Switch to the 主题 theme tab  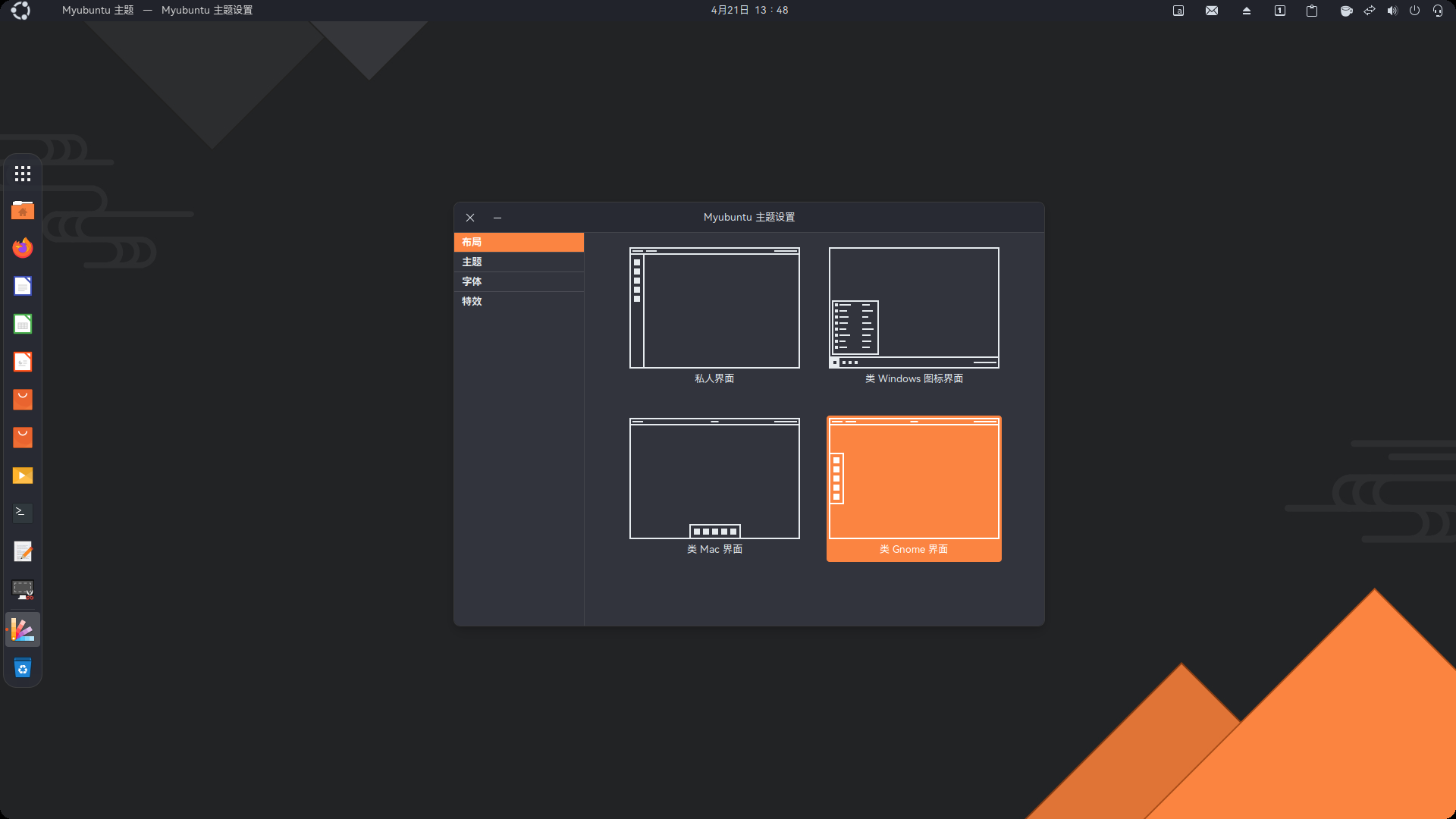click(x=519, y=262)
